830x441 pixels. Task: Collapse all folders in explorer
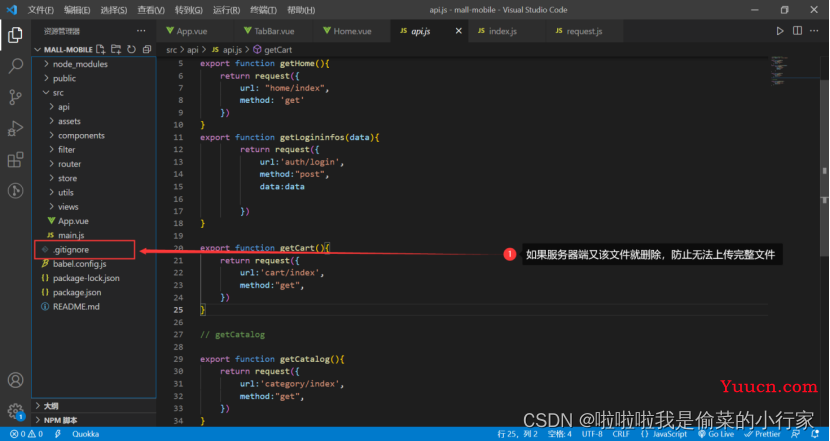pos(147,49)
